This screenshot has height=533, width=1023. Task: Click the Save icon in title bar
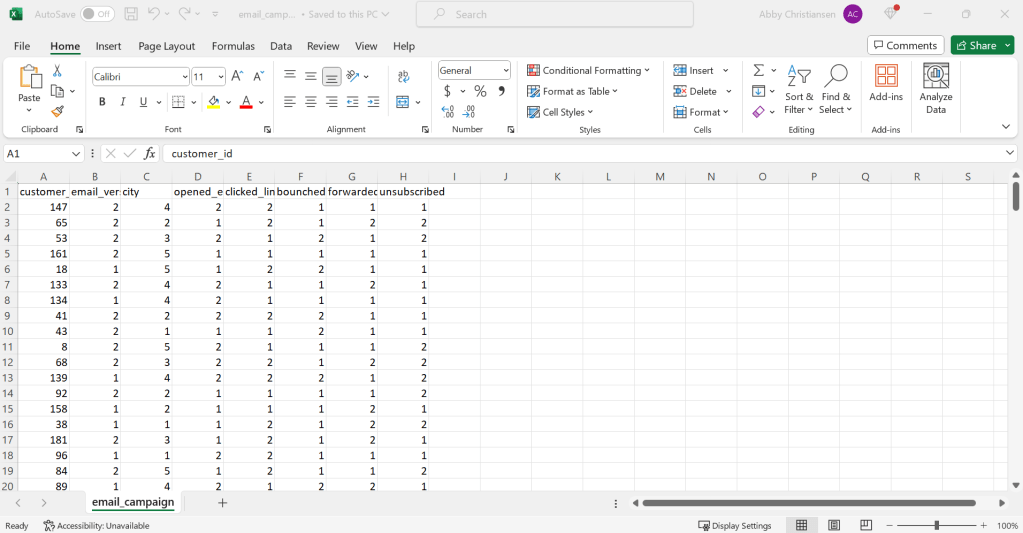click(131, 15)
